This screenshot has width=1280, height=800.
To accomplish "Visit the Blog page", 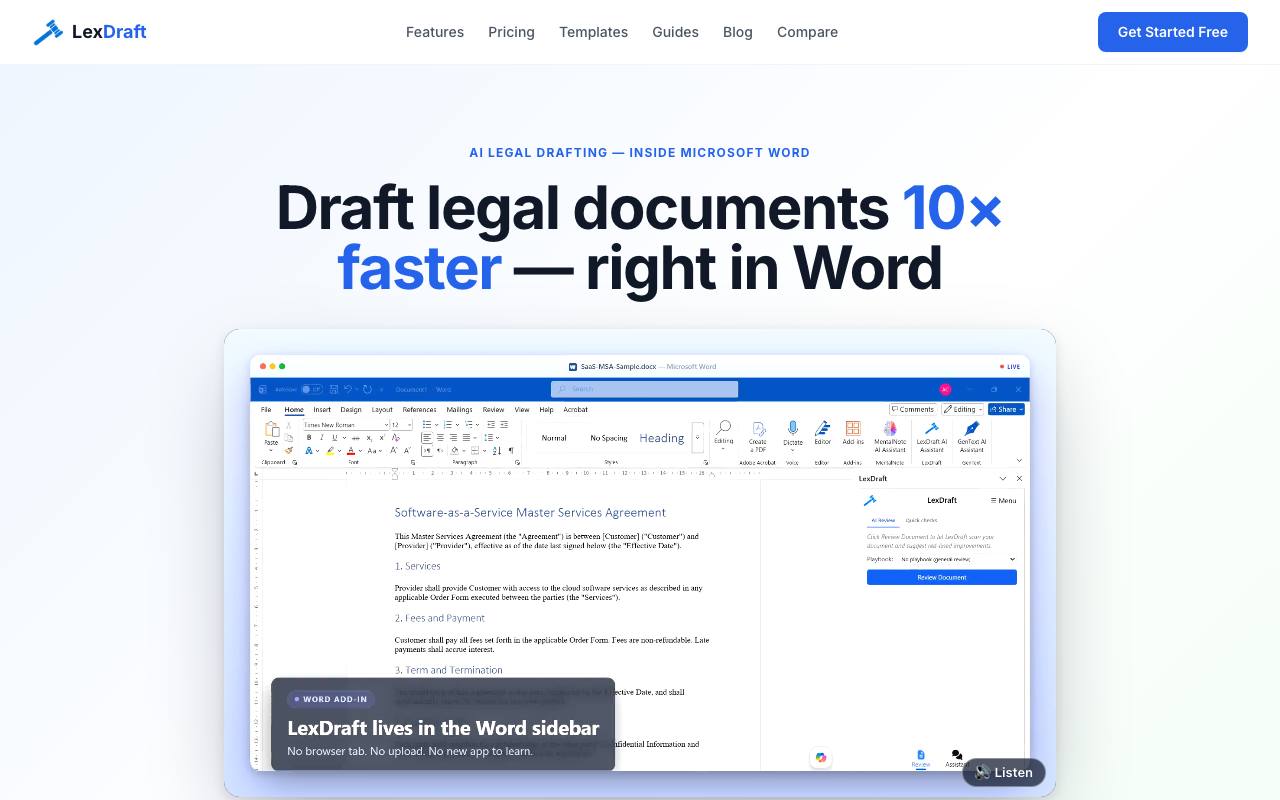I will [x=738, y=32].
